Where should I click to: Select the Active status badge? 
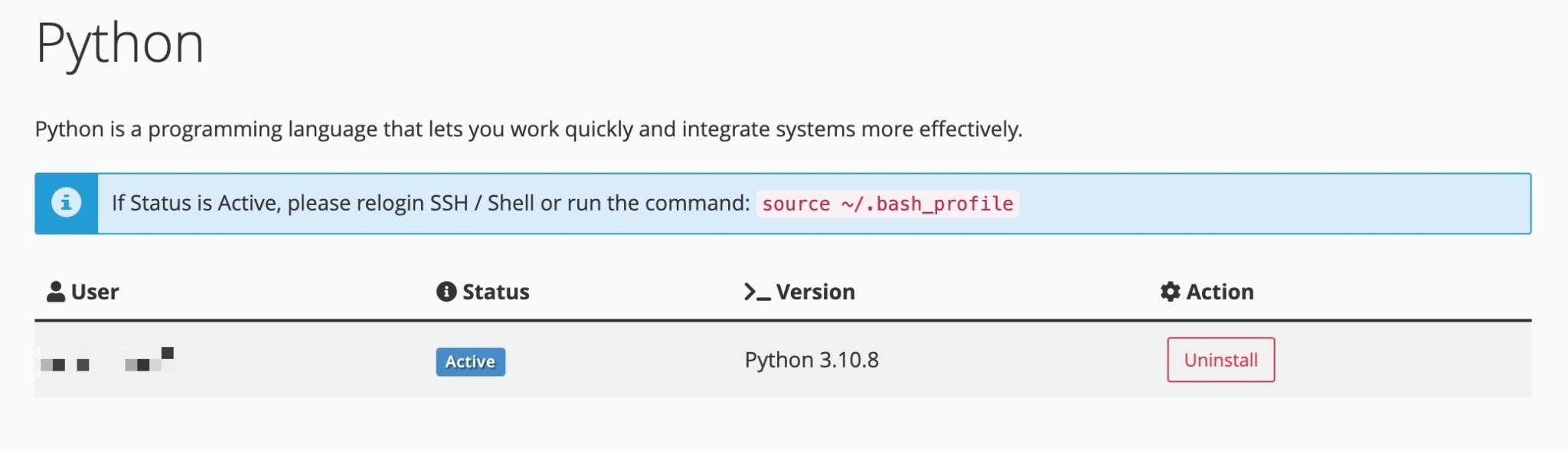[x=470, y=361]
